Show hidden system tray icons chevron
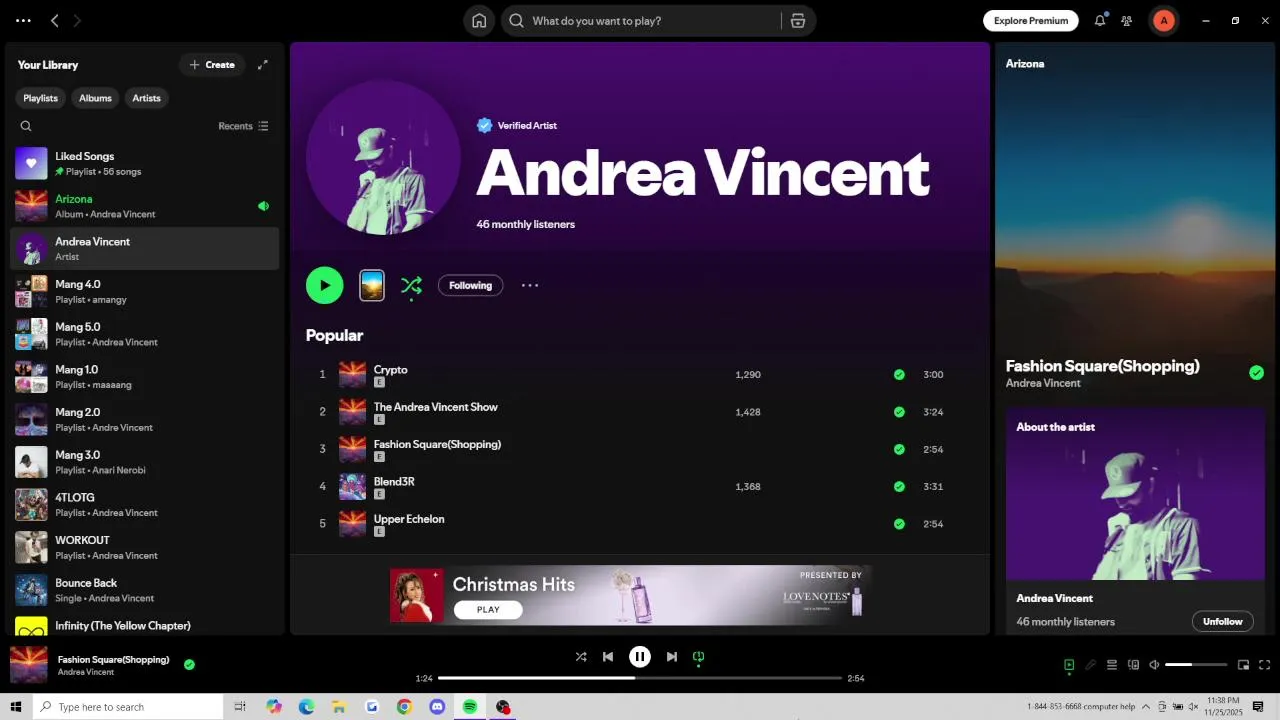The height and width of the screenshot is (720, 1280). pos(1146,707)
